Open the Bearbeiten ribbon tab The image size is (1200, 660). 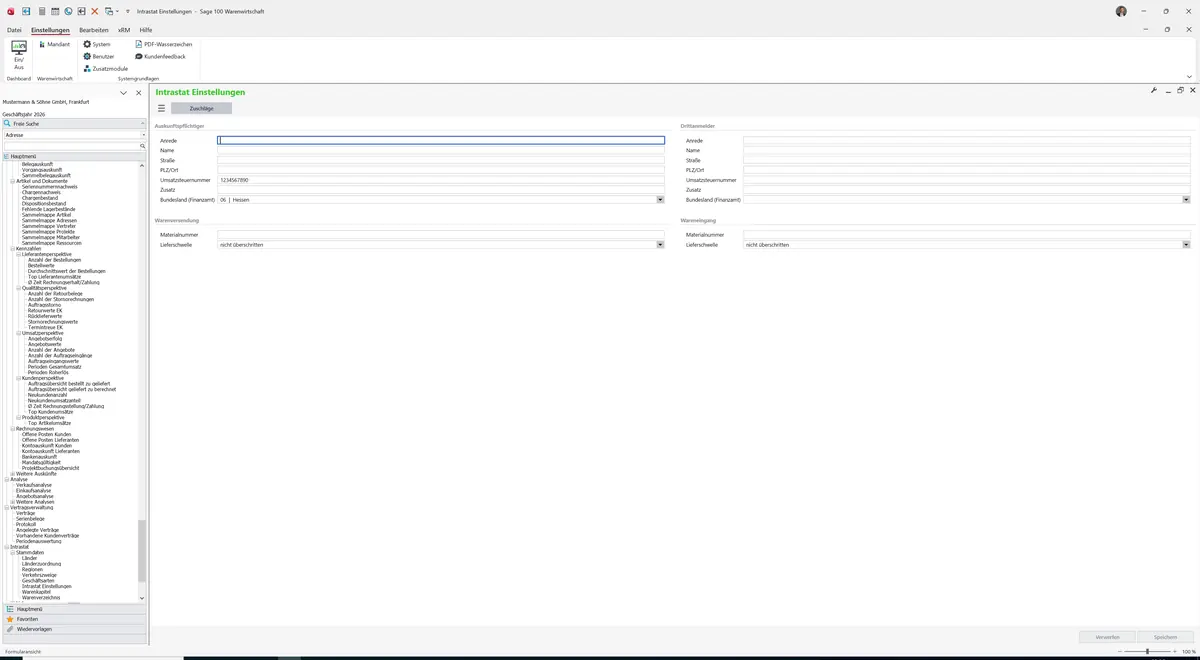(x=94, y=30)
